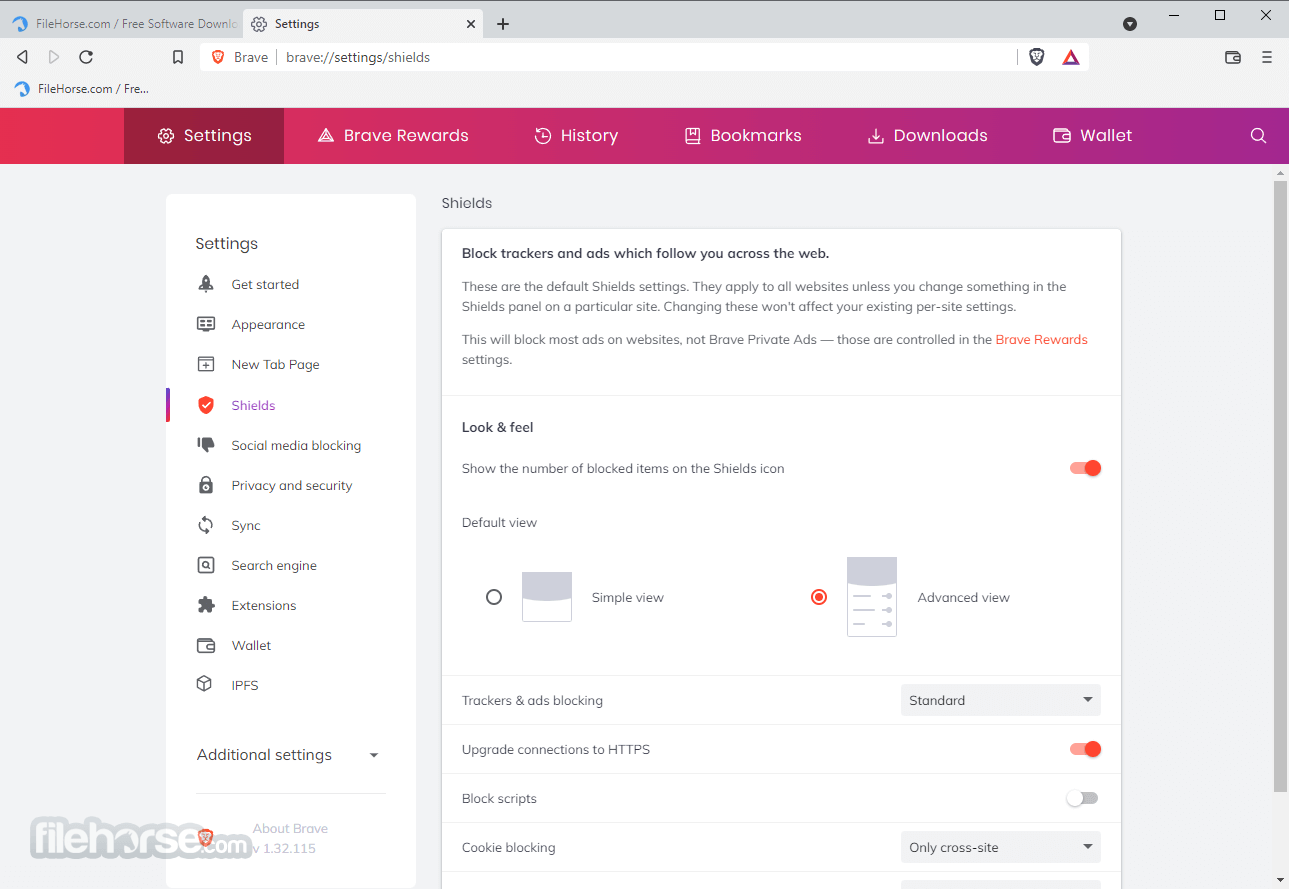The image size is (1289, 889).
Task: Go to Search engine settings
Action: [x=274, y=565]
